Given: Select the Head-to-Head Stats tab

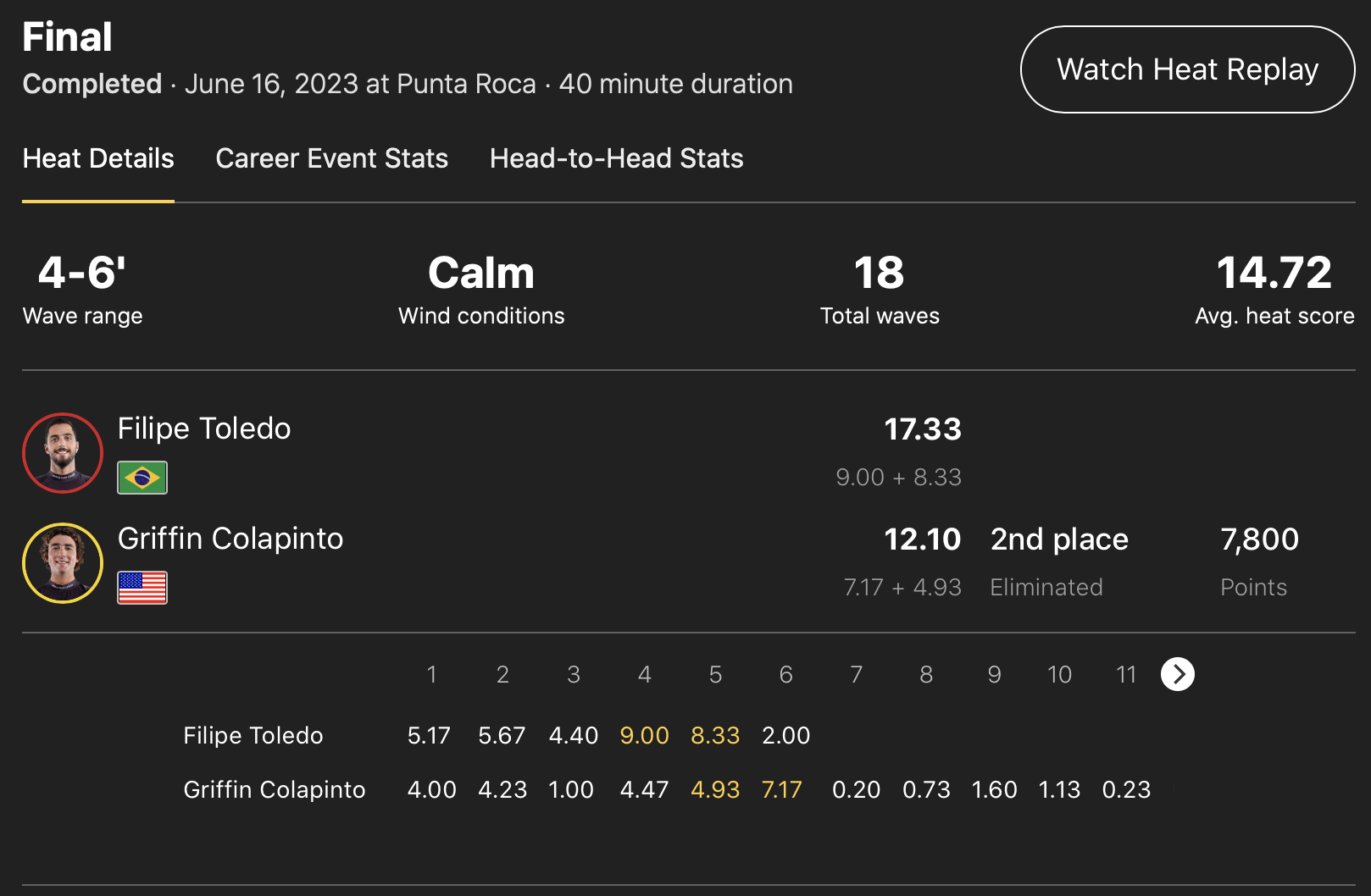Looking at the screenshot, I should coord(616,158).
